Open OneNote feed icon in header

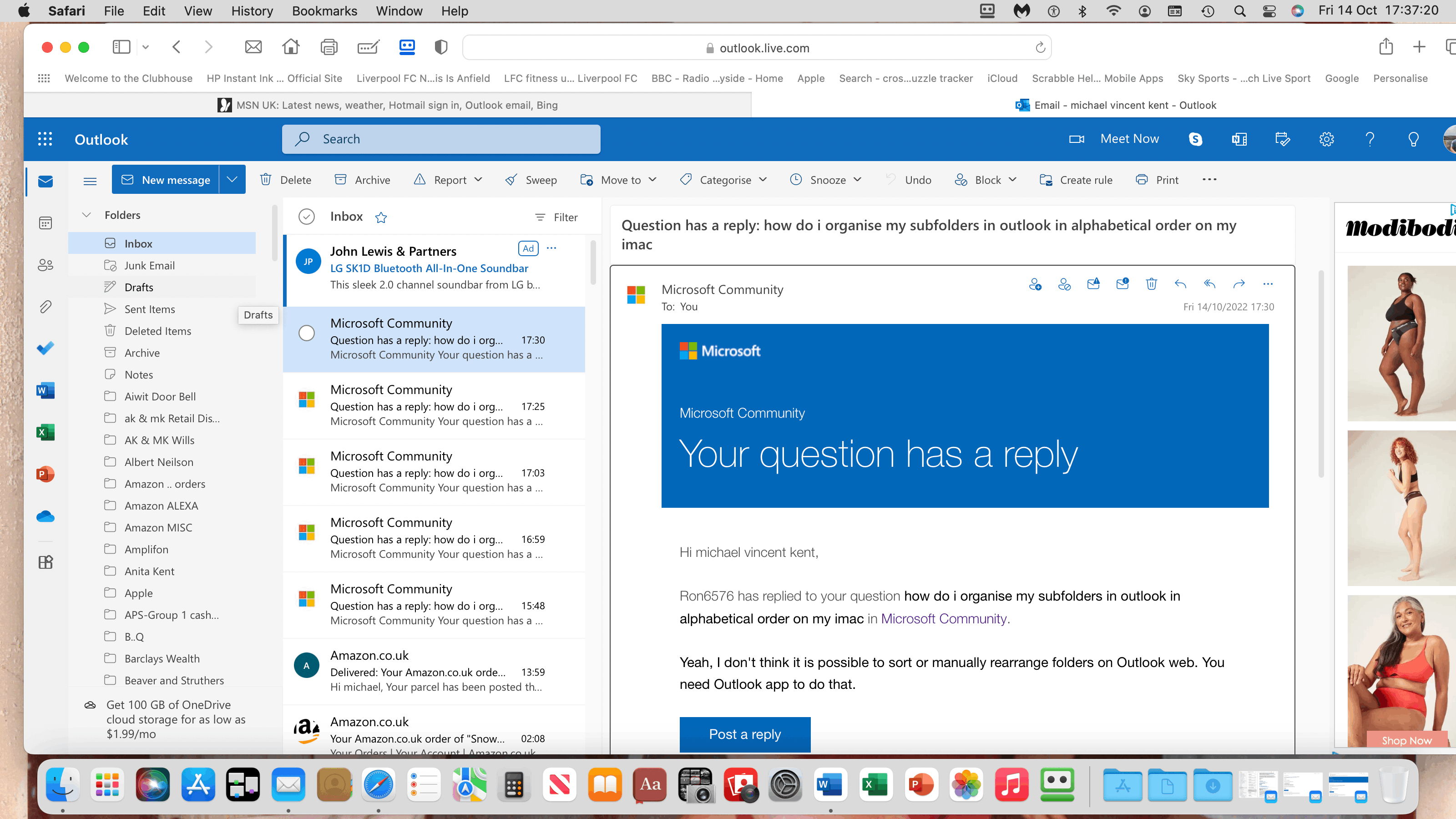[1239, 139]
